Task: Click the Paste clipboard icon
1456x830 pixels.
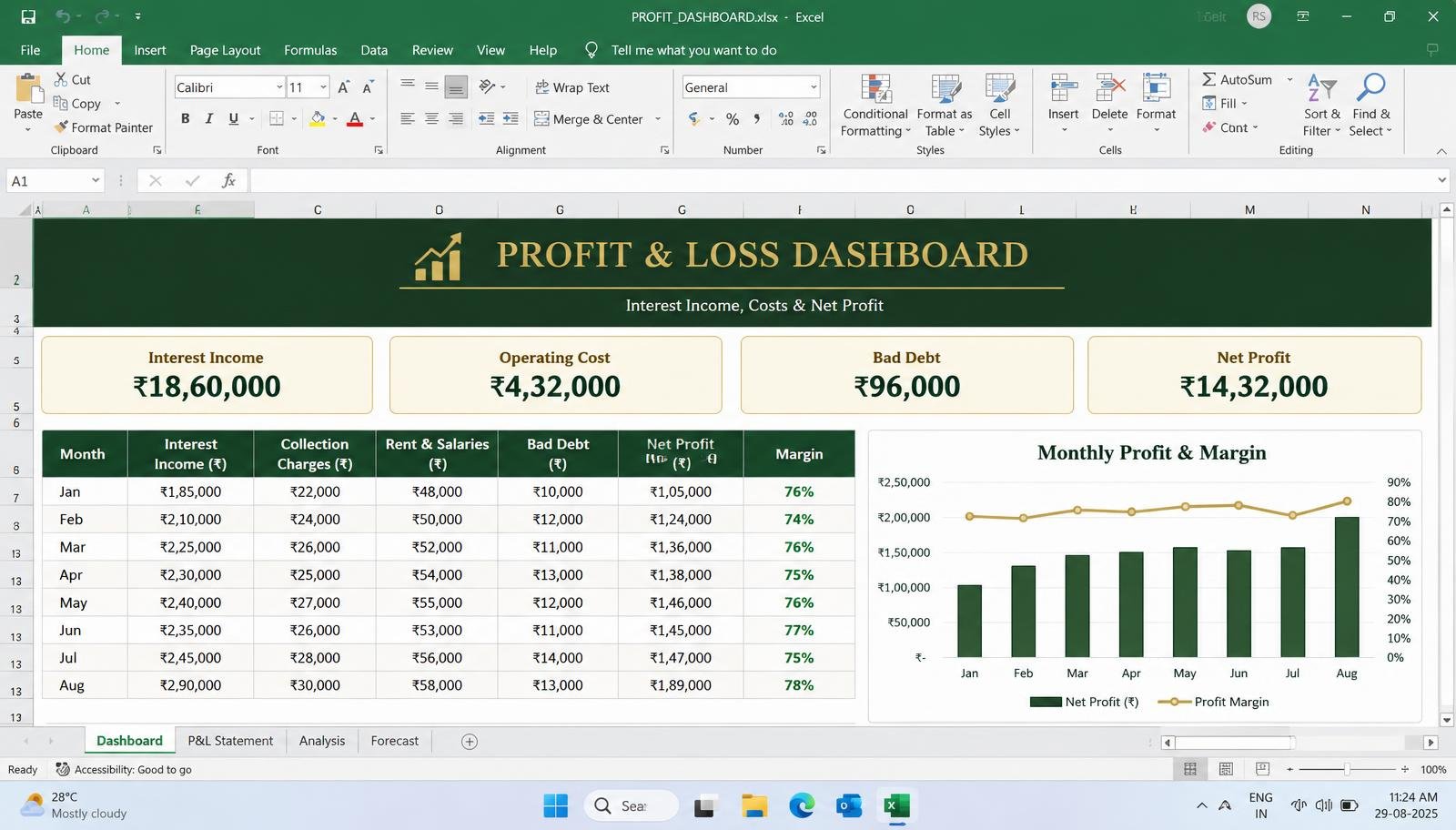Action: (28, 89)
